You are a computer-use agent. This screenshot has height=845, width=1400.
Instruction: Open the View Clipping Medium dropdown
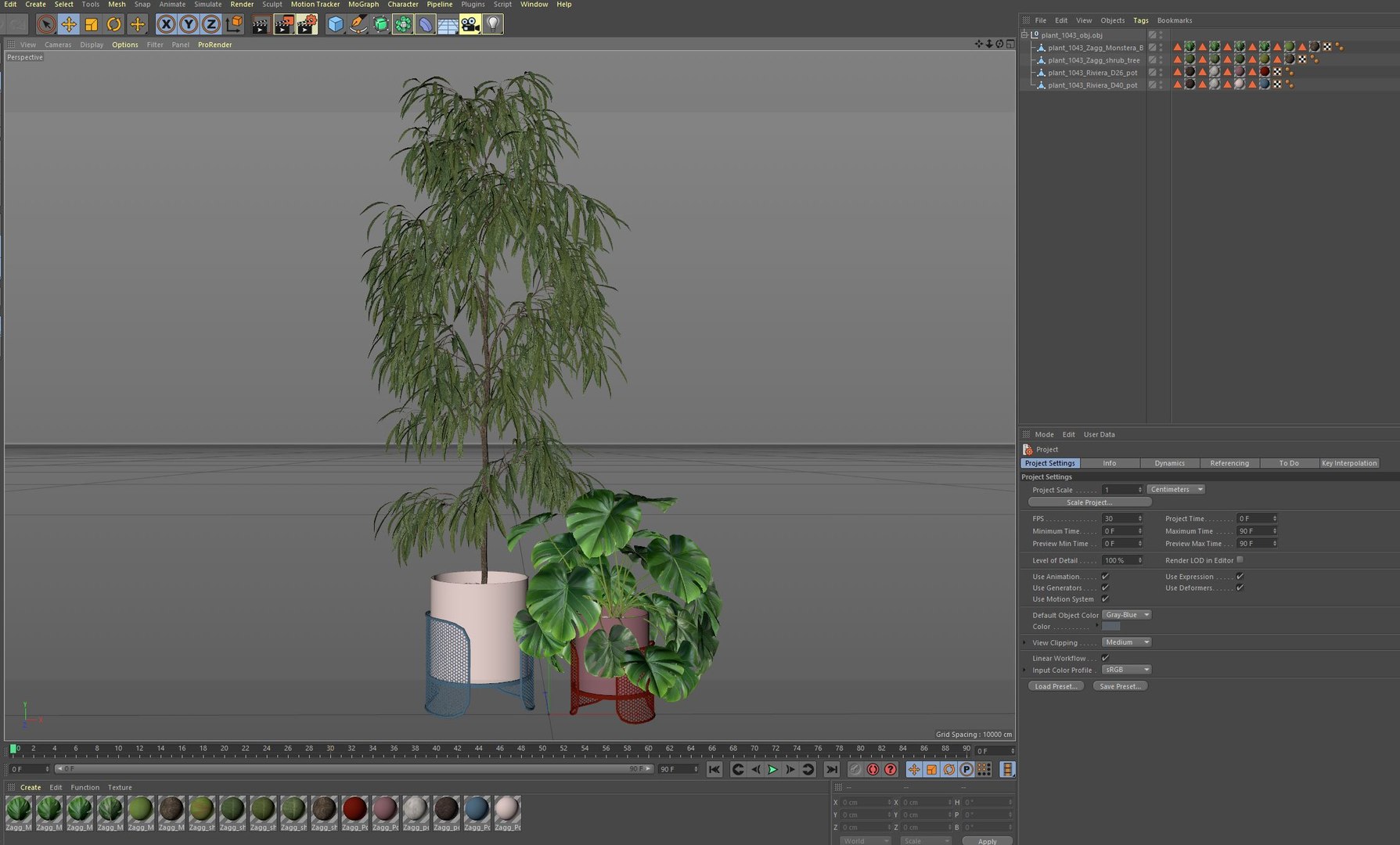[1126, 642]
